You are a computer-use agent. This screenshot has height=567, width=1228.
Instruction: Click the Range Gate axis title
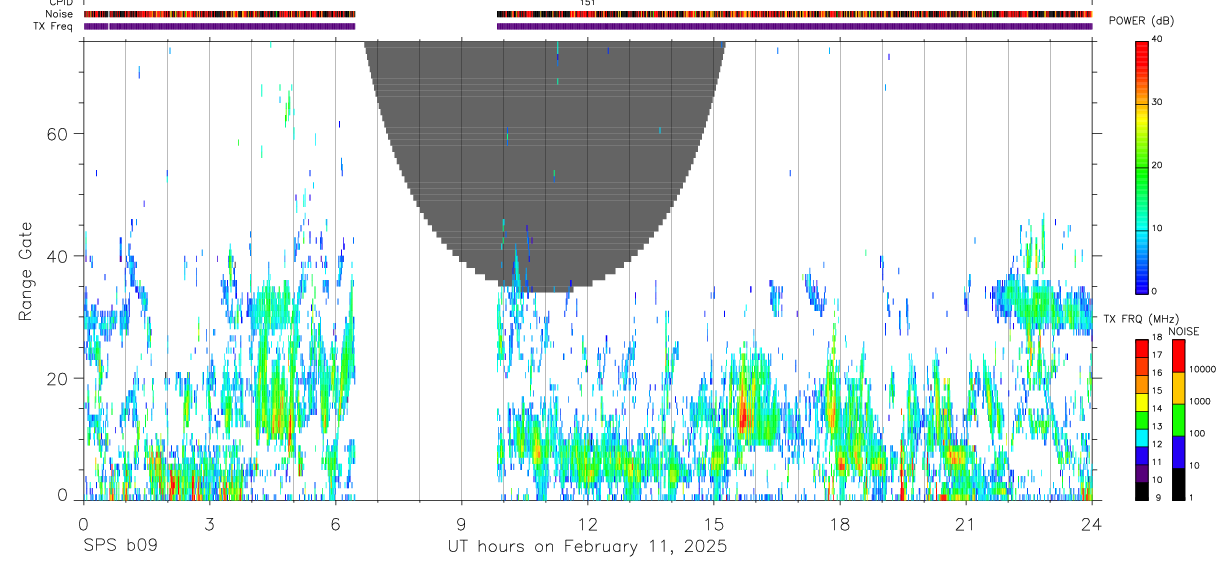[27, 270]
